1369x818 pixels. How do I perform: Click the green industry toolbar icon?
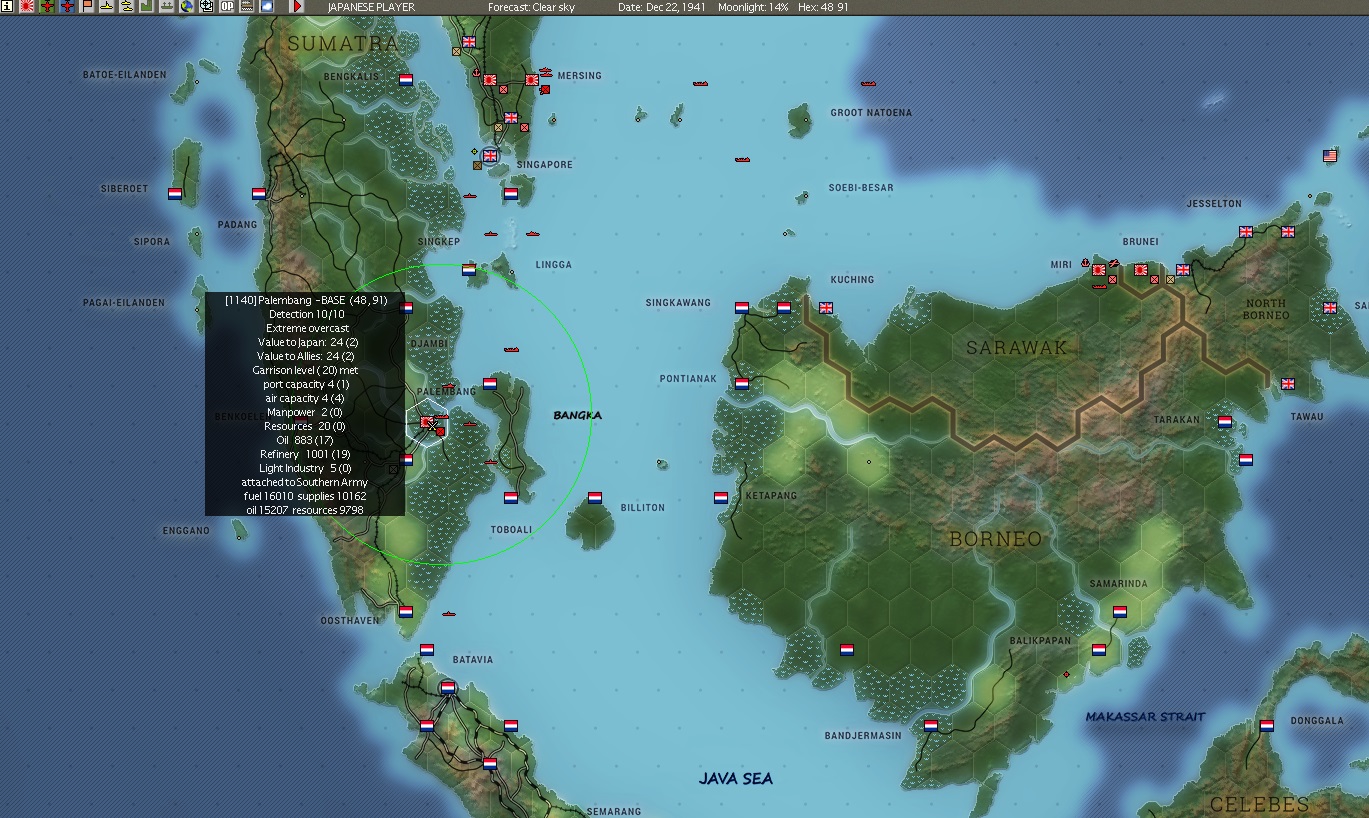[146, 6]
